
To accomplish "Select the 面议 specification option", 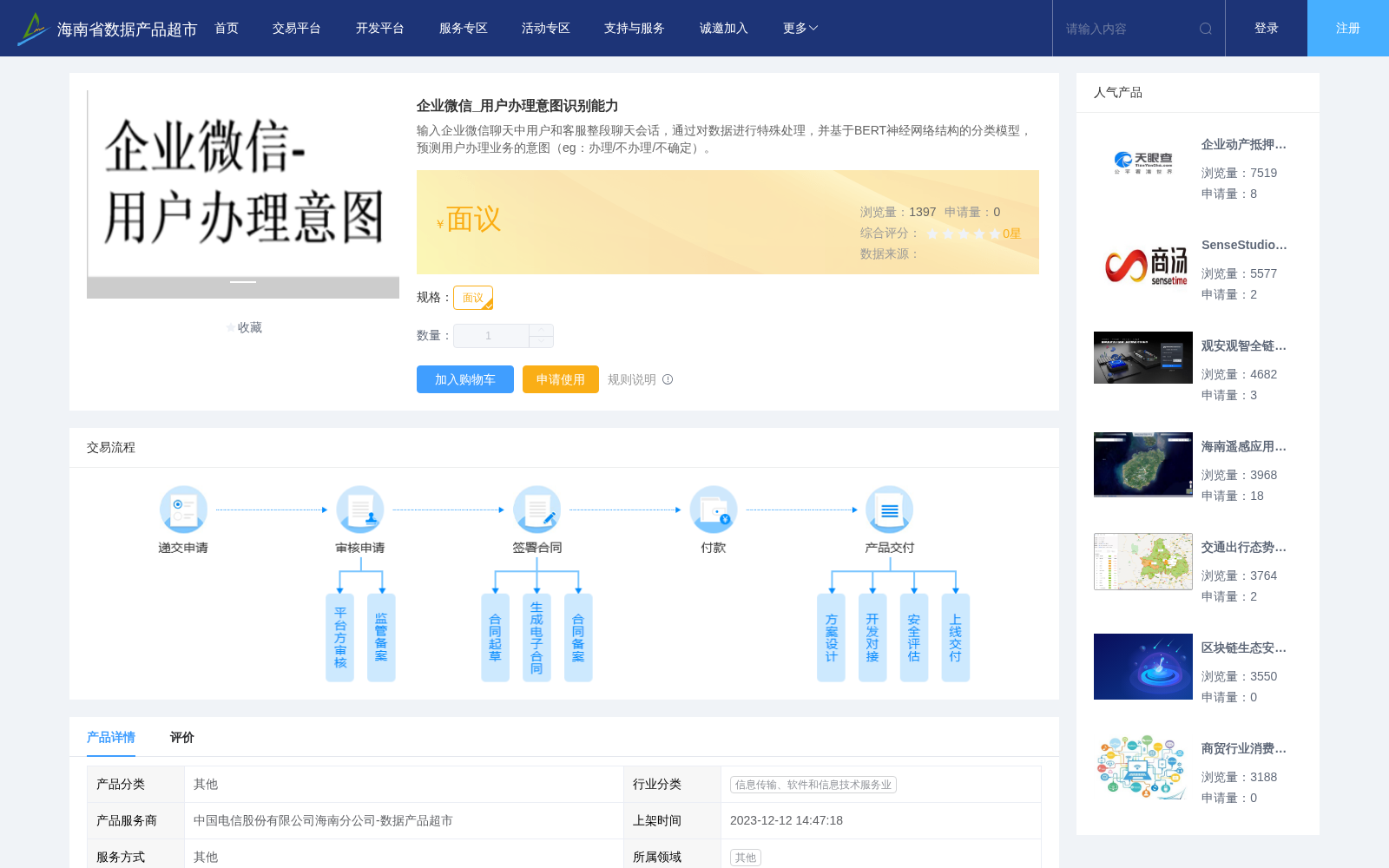I will [x=473, y=298].
